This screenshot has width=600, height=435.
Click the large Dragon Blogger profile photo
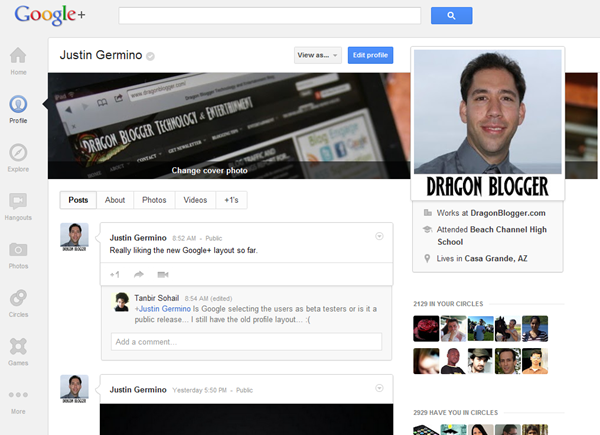tap(488, 123)
